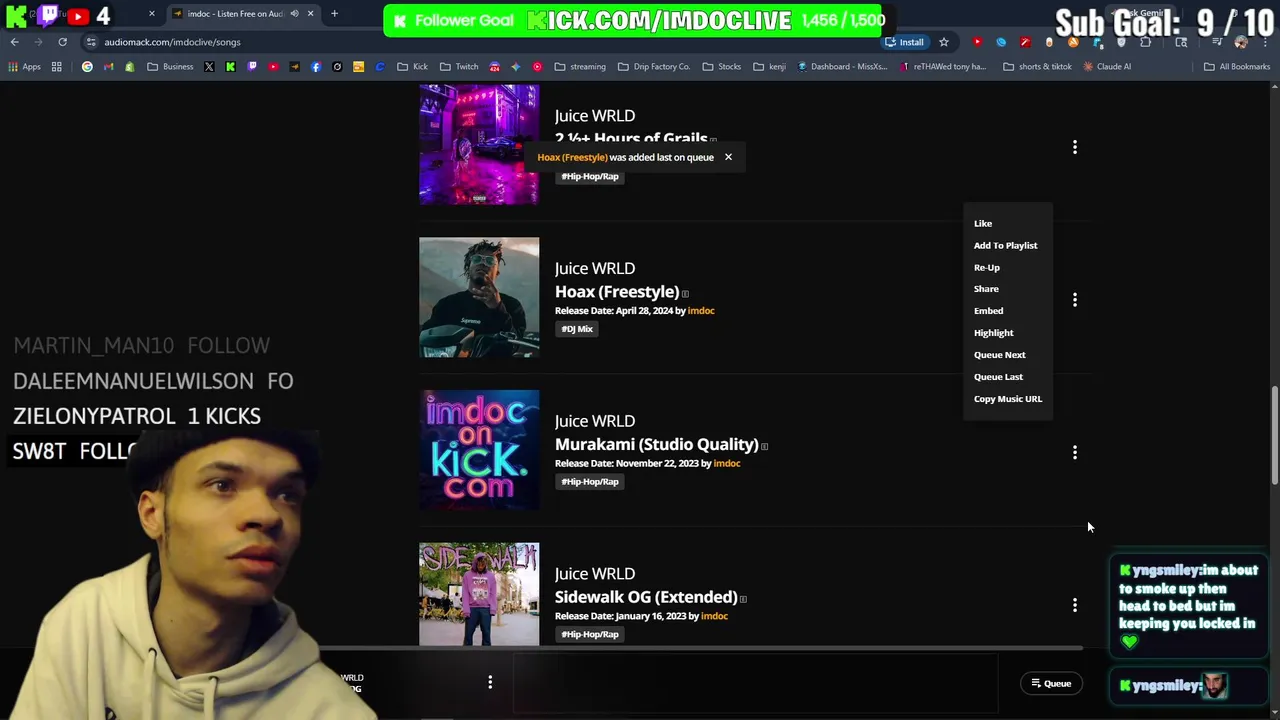Viewport: 1280px width, 720px height.
Task: Open the Apps bookmarks shortcut
Action: tap(25, 67)
